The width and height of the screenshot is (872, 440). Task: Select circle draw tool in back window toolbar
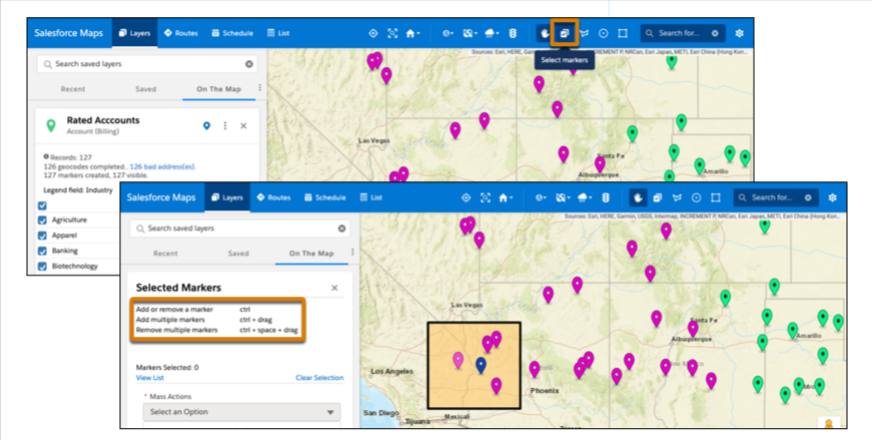(x=603, y=33)
